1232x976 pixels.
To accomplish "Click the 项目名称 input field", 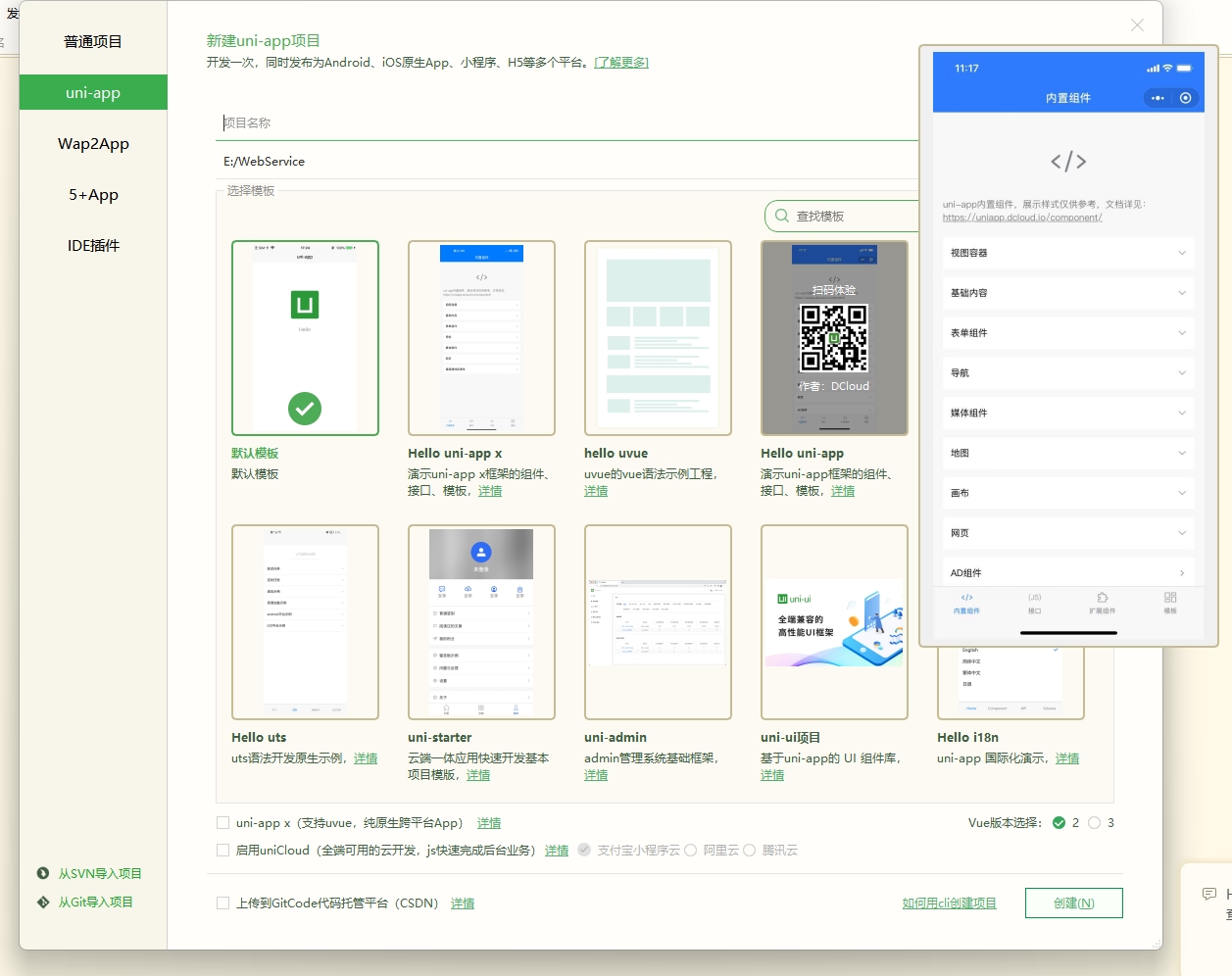I will point(568,122).
